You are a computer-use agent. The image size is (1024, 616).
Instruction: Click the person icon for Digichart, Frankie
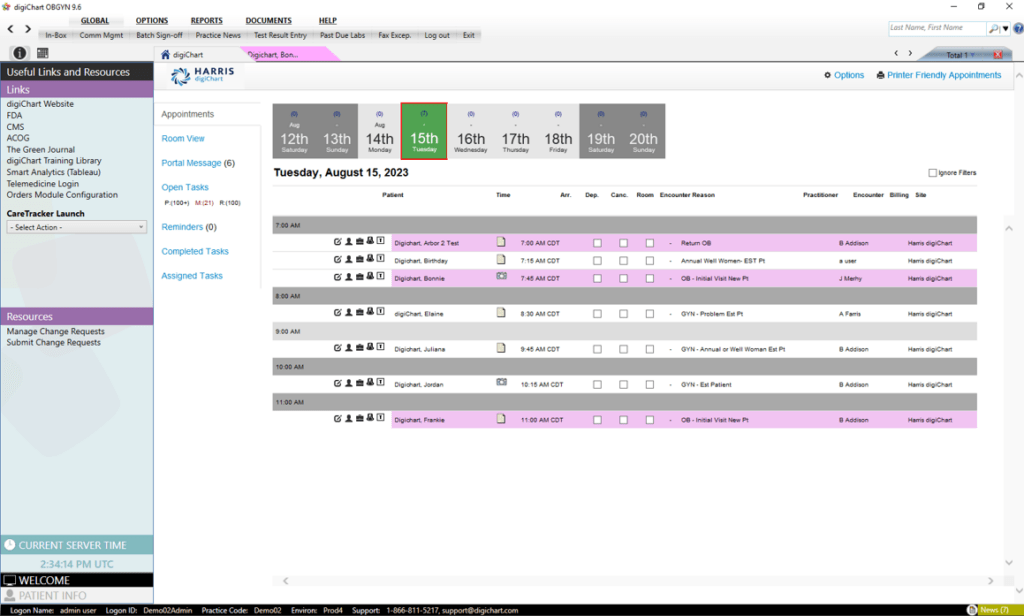coord(349,419)
